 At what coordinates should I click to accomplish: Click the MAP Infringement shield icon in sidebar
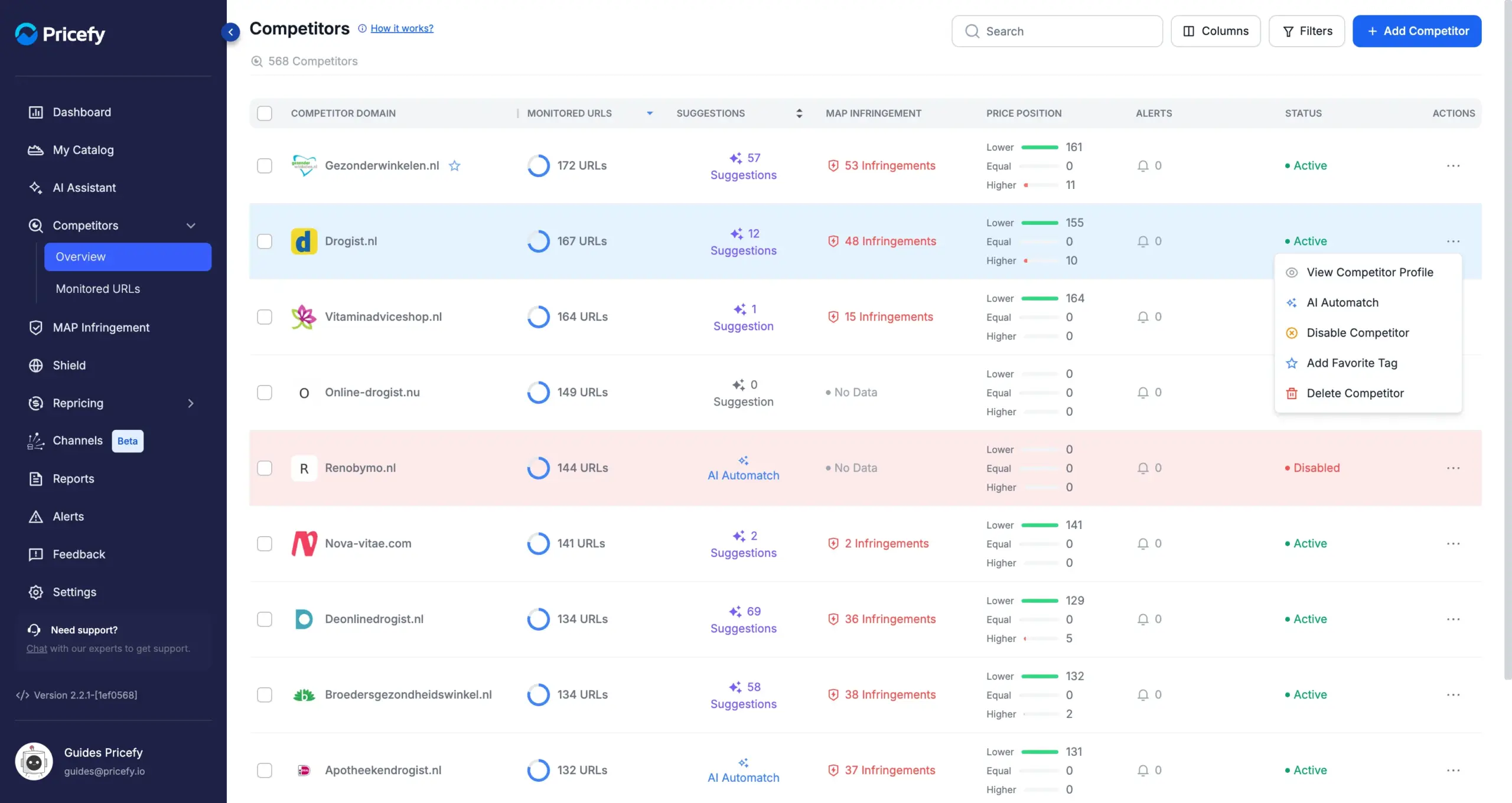pyautogui.click(x=35, y=328)
